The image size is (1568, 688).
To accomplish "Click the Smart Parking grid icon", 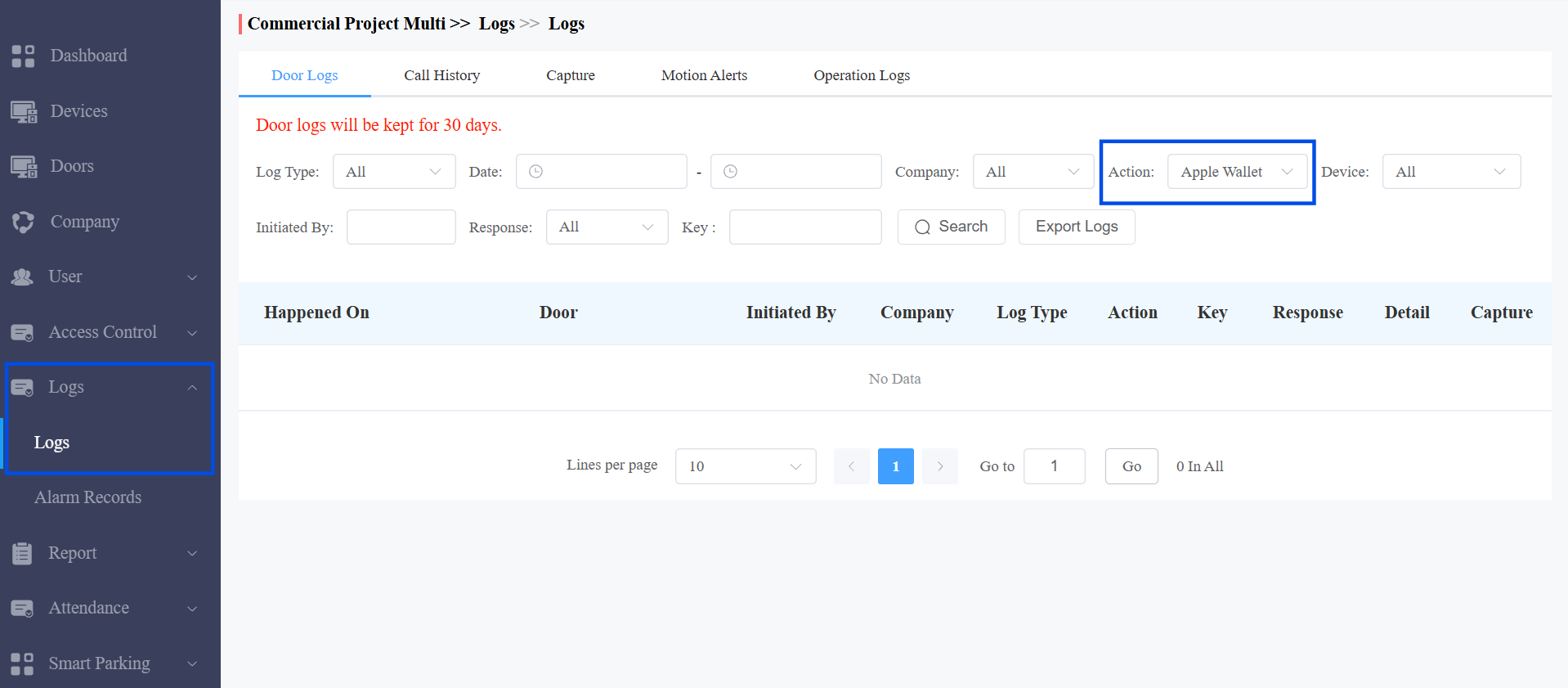I will point(23,663).
